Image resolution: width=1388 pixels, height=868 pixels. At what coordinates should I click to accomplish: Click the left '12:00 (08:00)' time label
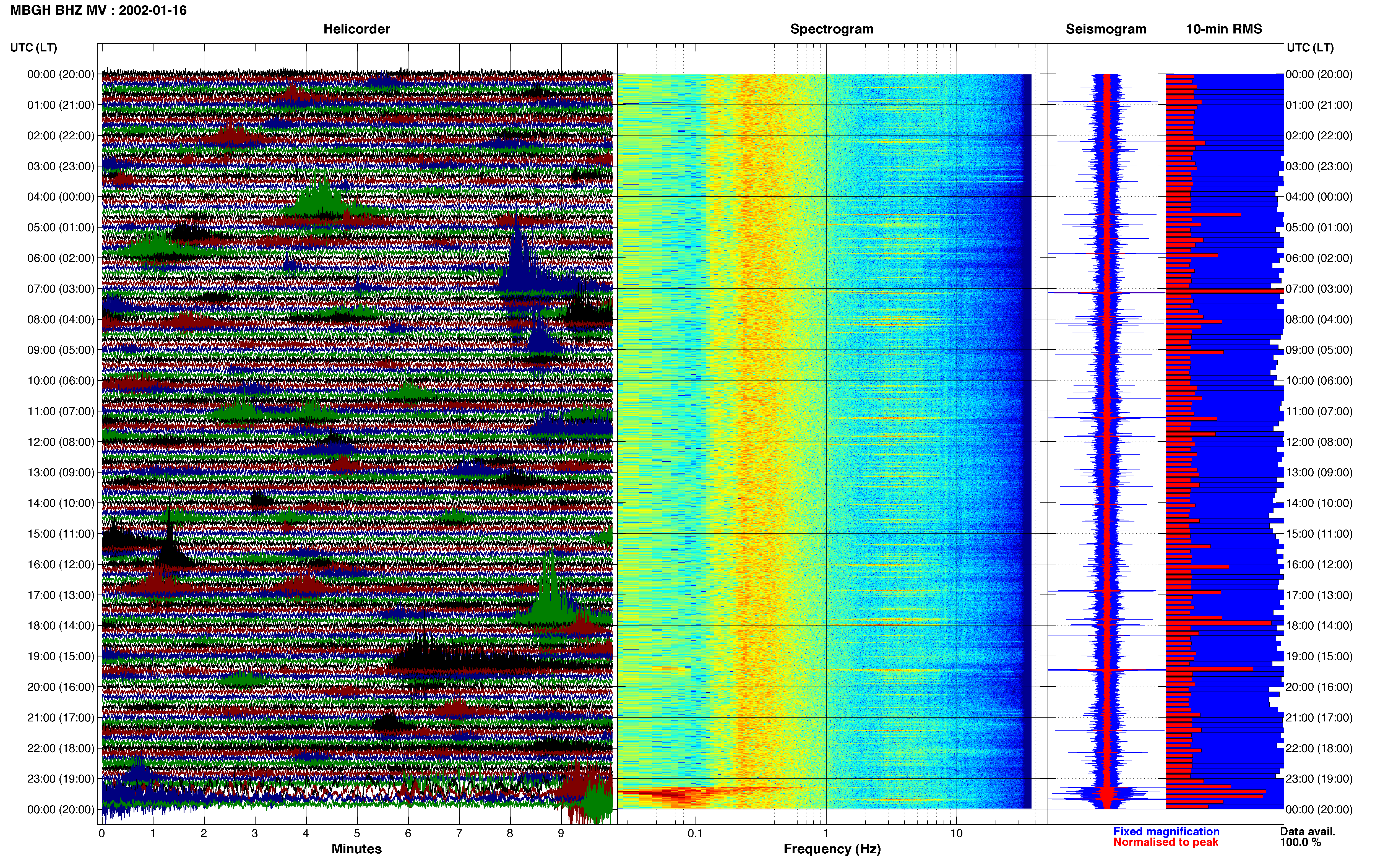(x=61, y=442)
